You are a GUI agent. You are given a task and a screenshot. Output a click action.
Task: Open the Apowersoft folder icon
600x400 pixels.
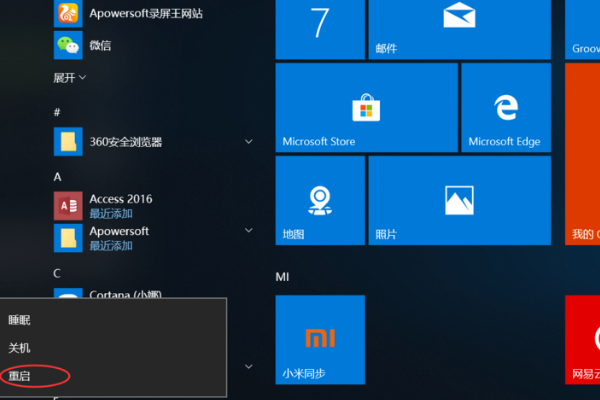68,238
